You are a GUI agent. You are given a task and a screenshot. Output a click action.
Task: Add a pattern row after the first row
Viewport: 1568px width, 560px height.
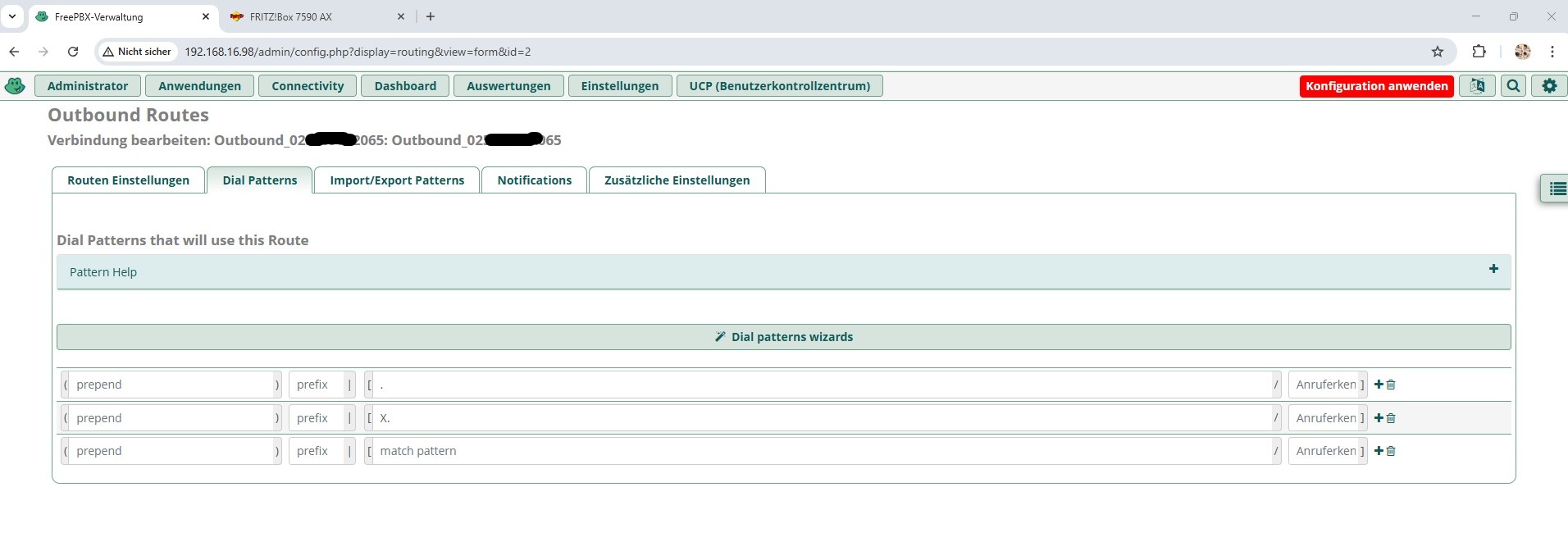pos(1379,385)
